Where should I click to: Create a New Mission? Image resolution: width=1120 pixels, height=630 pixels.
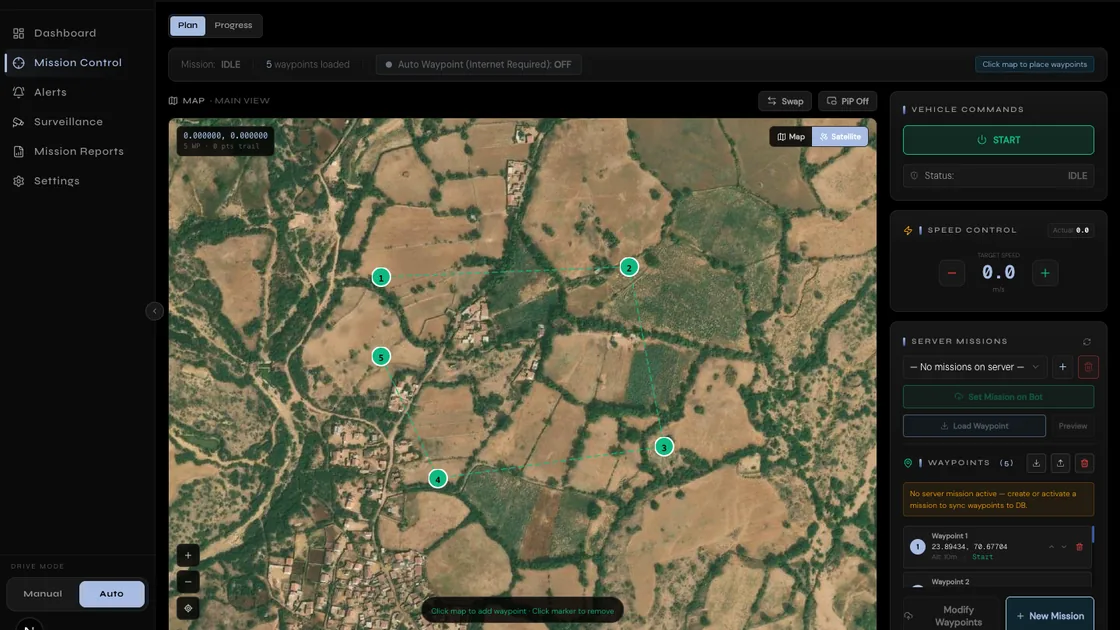point(1049,616)
